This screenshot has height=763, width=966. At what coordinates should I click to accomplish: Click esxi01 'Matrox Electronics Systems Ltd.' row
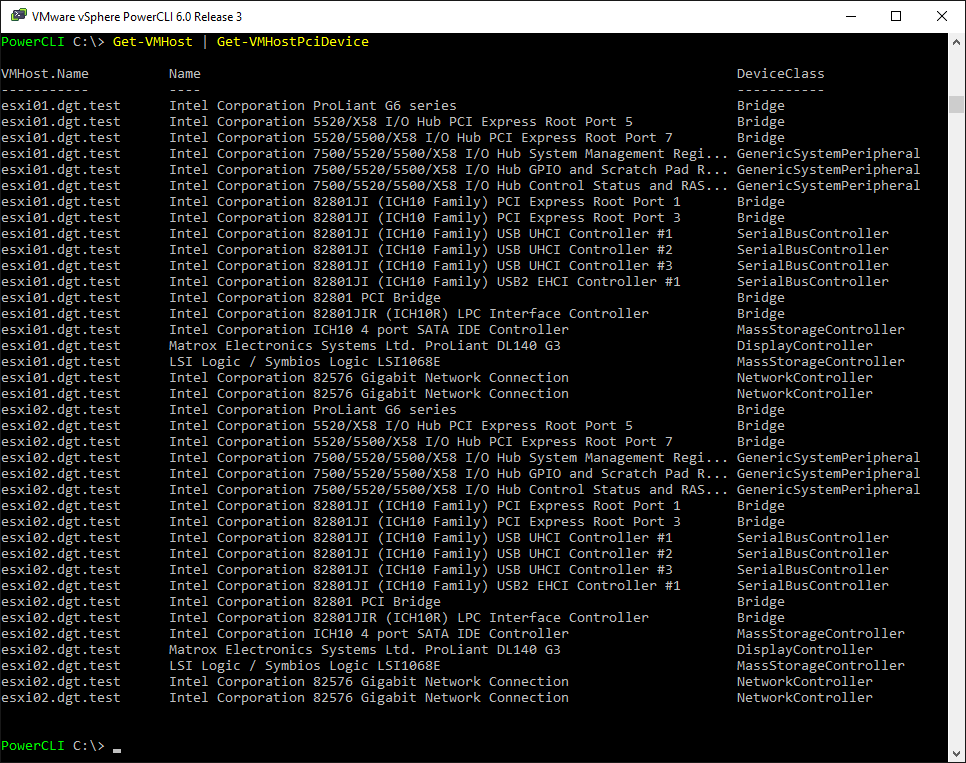click(x=437, y=346)
